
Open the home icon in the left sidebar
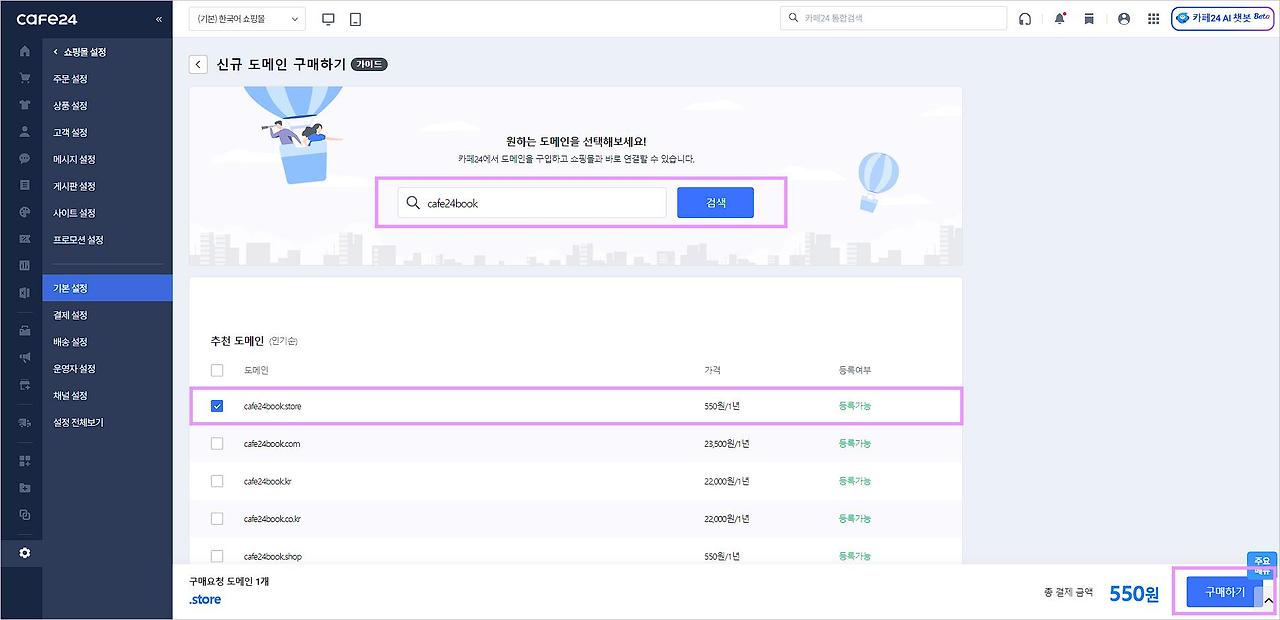[25, 51]
